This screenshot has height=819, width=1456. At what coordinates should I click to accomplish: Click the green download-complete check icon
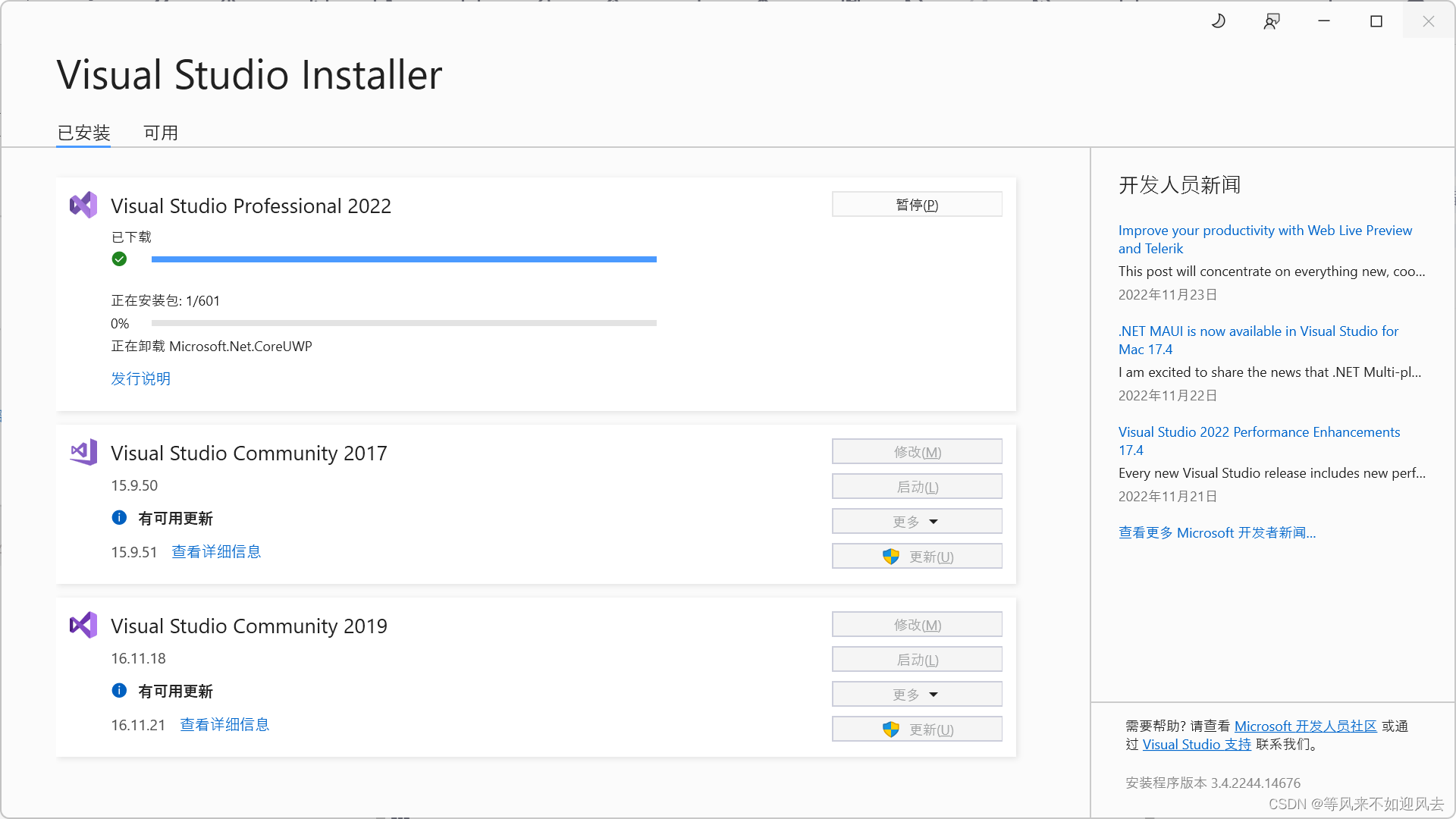click(119, 259)
